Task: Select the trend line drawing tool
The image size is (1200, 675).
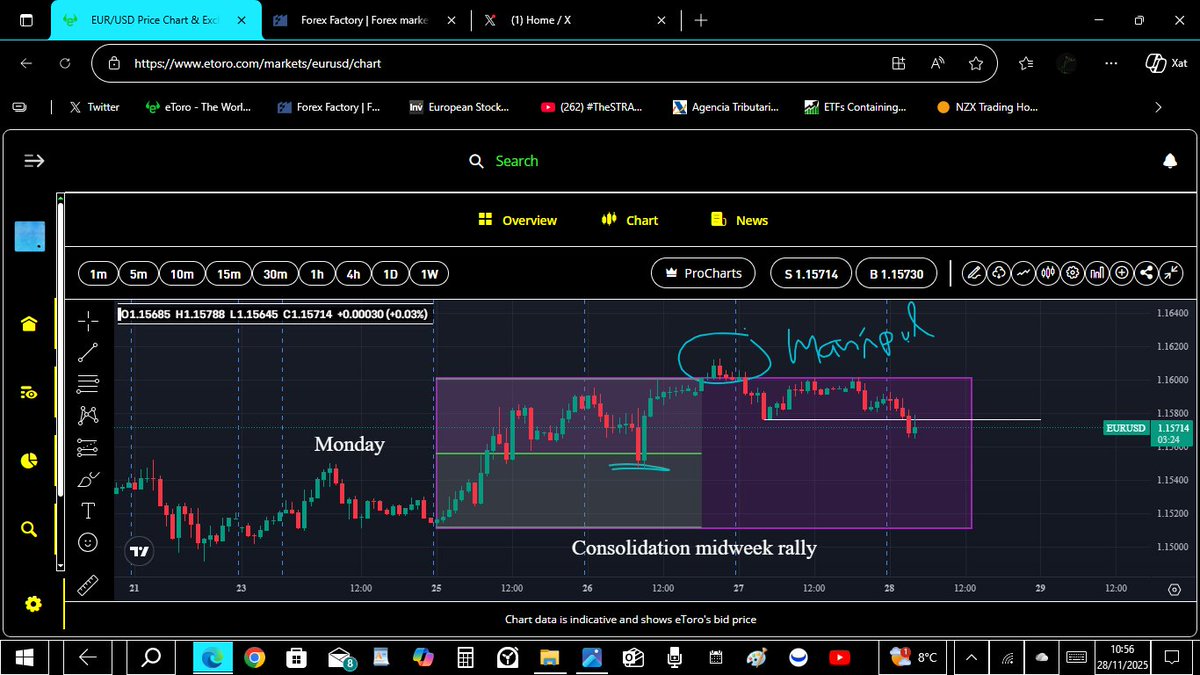Action: click(89, 351)
